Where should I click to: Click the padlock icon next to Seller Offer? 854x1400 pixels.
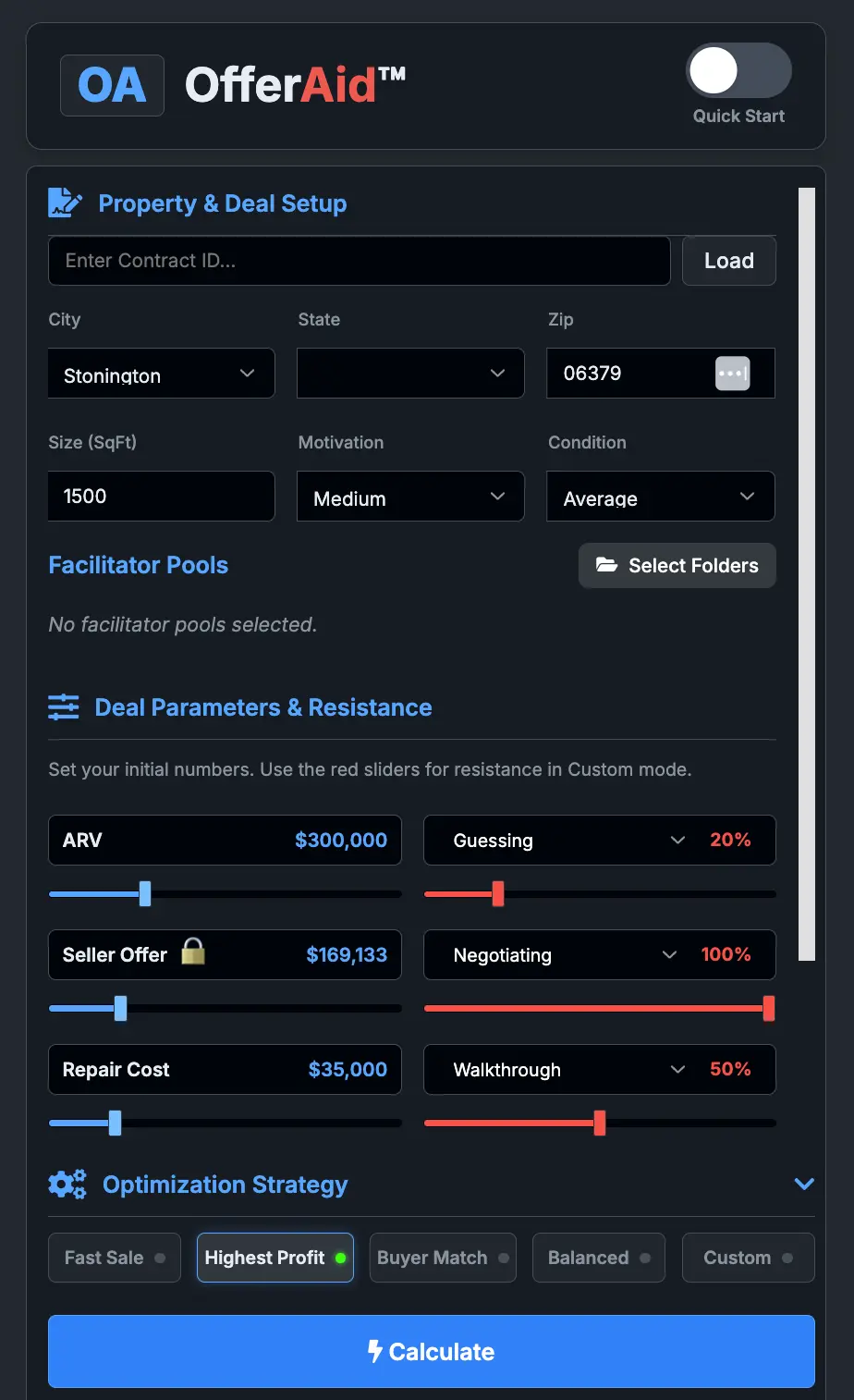tap(192, 953)
